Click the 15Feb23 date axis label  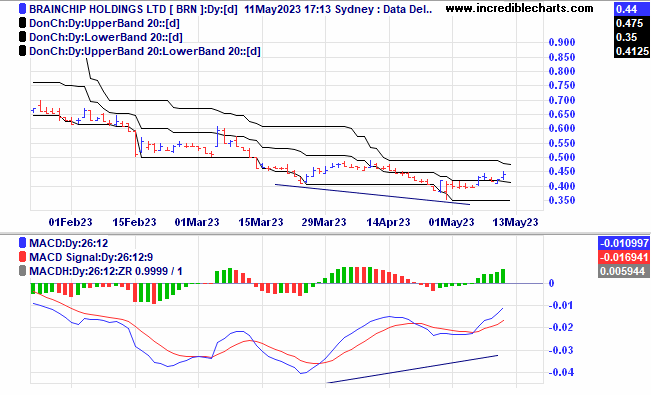click(135, 222)
